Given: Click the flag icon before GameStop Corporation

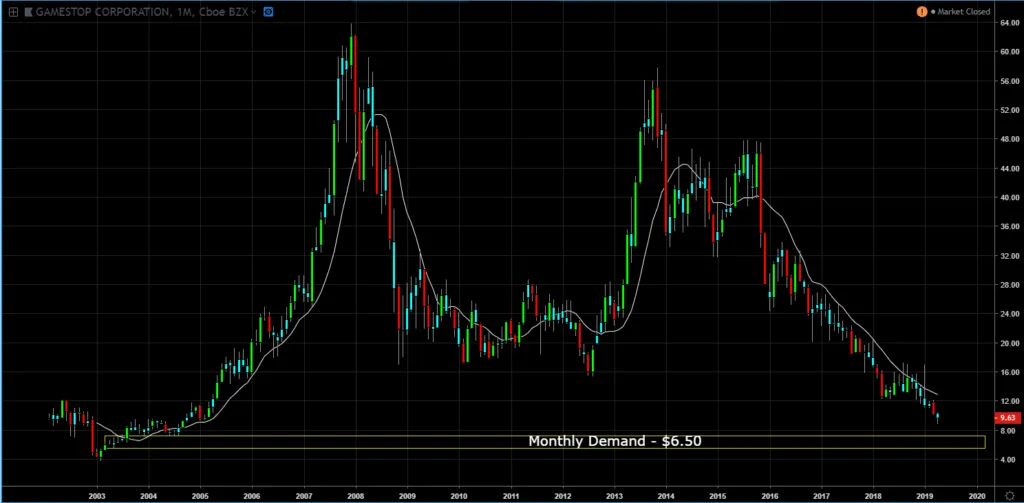Looking at the screenshot, I should click(x=27, y=11).
